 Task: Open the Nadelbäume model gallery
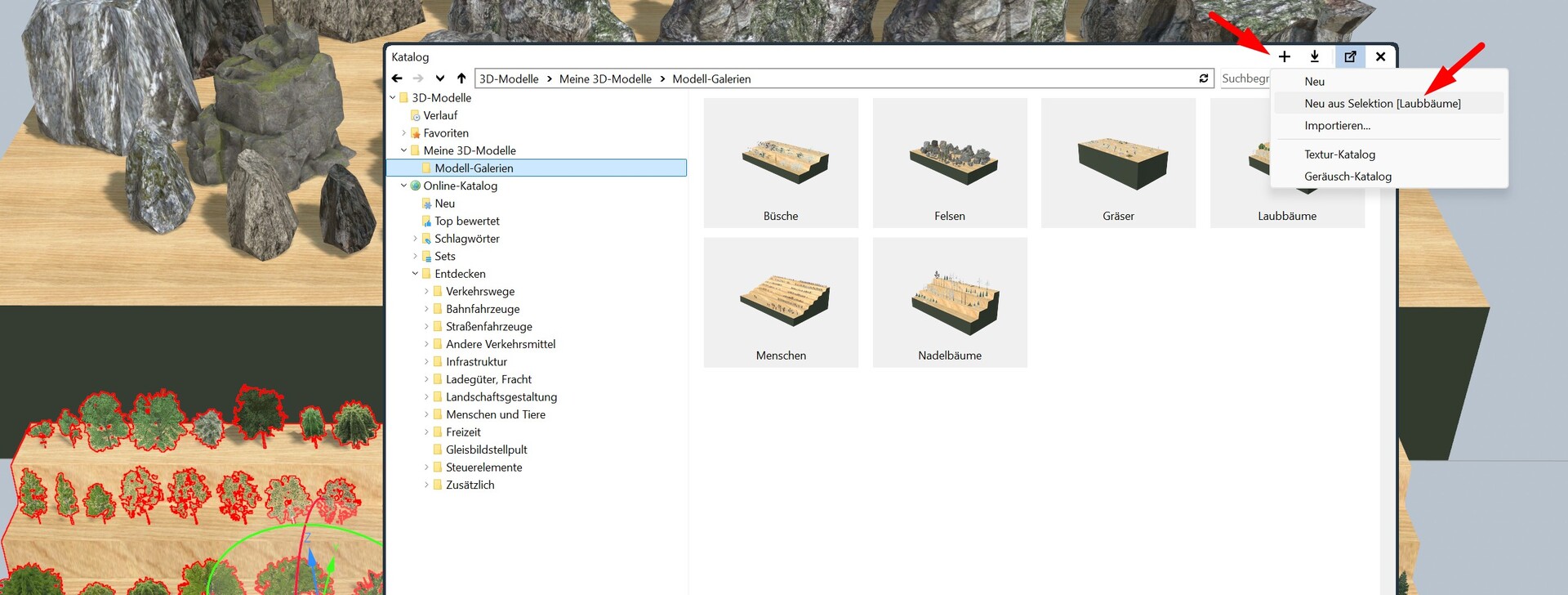tap(949, 302)
